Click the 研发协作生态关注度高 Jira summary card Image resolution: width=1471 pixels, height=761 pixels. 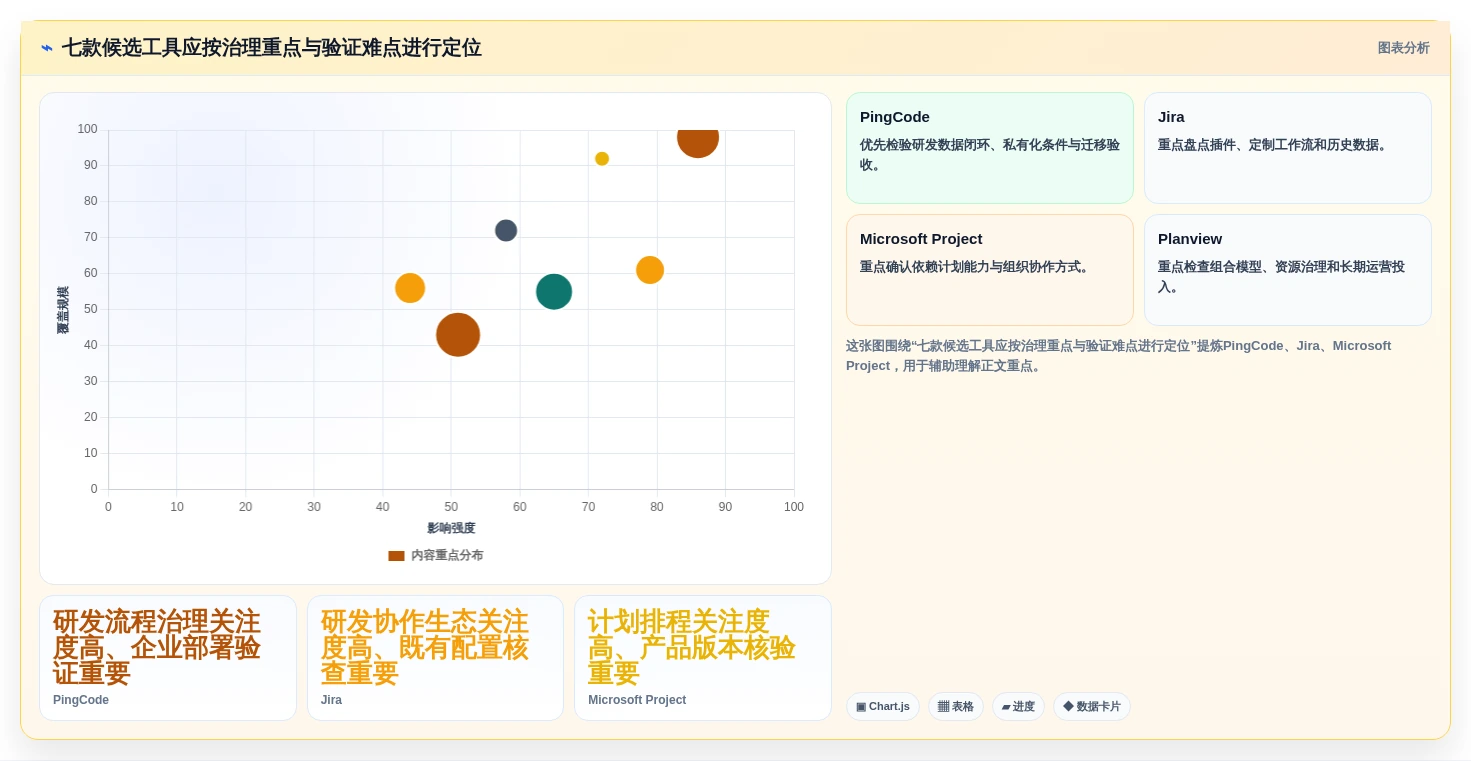435,658
